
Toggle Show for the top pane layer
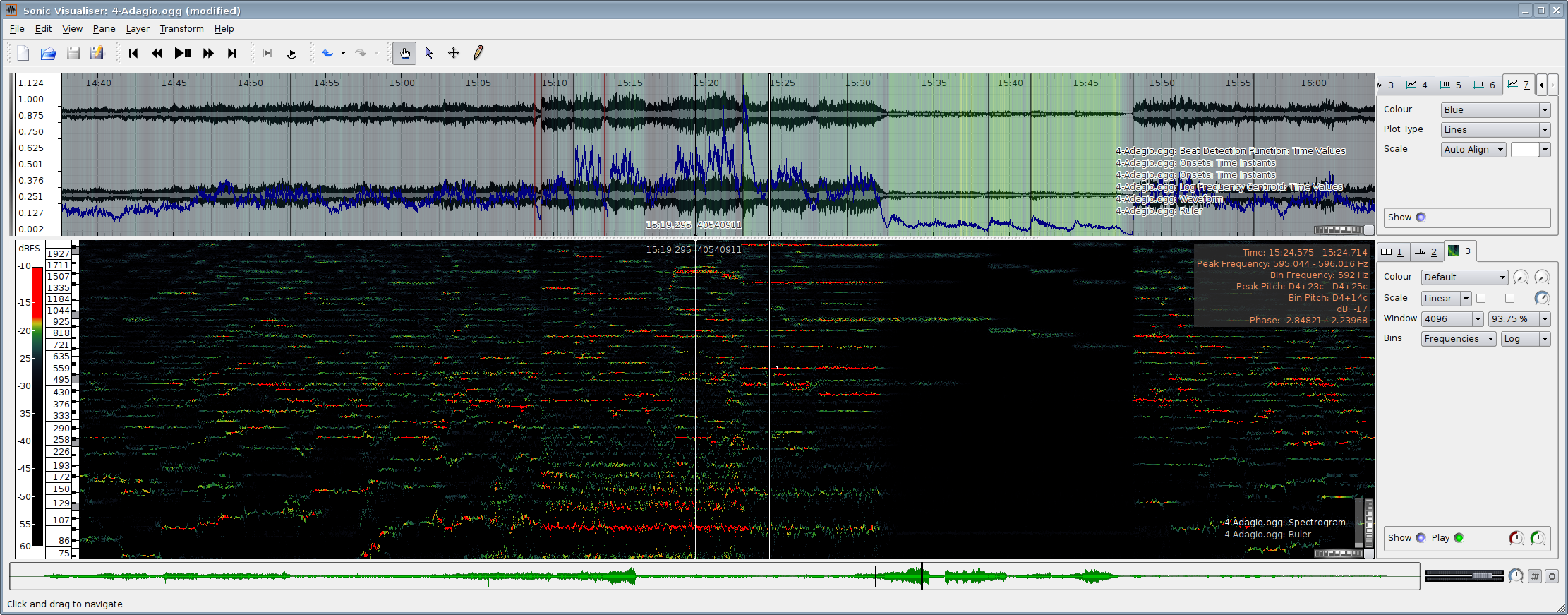(1421, 217)
